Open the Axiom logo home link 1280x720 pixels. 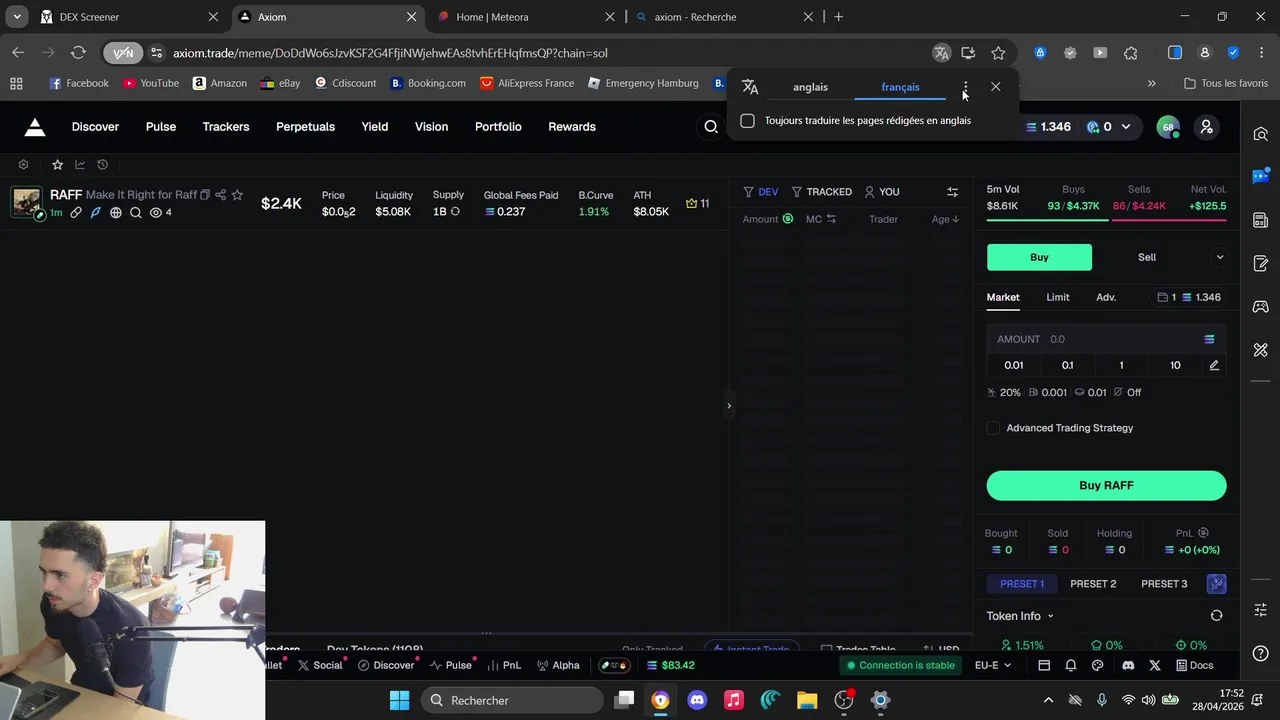tap(35, 127)
